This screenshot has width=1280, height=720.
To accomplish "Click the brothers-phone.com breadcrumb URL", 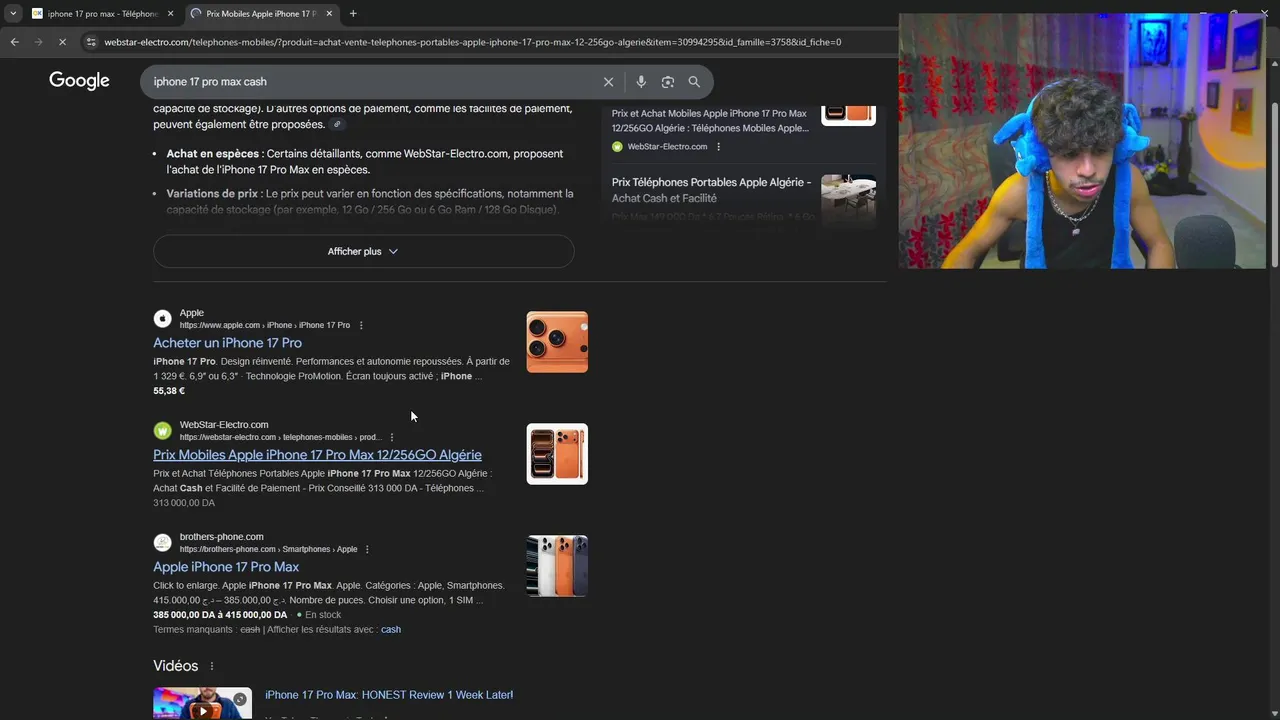I will coord(268,549).
